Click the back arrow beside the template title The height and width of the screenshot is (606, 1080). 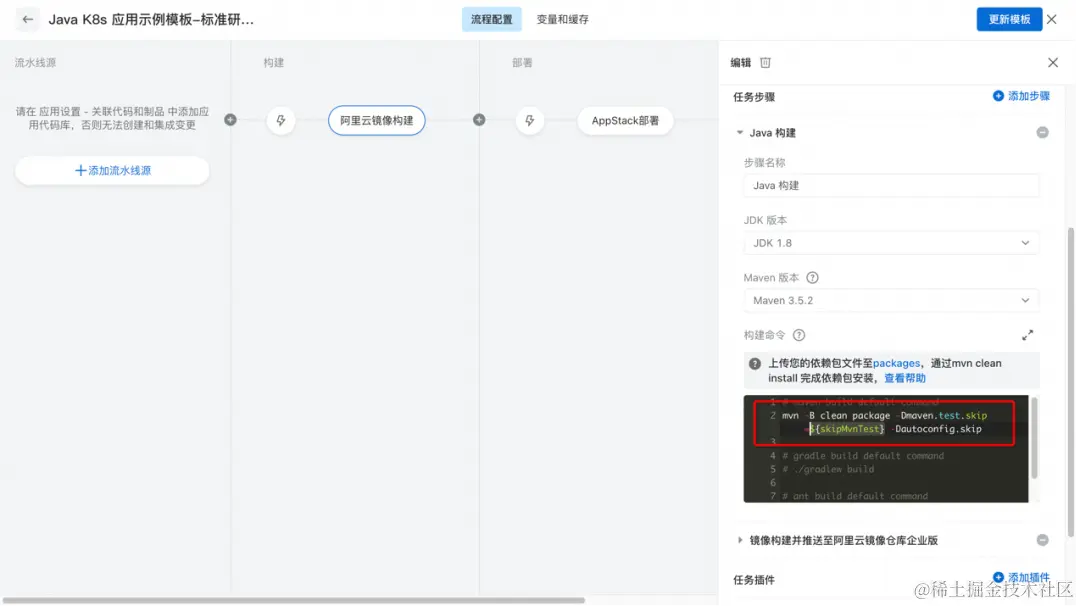tap(26, 19)
